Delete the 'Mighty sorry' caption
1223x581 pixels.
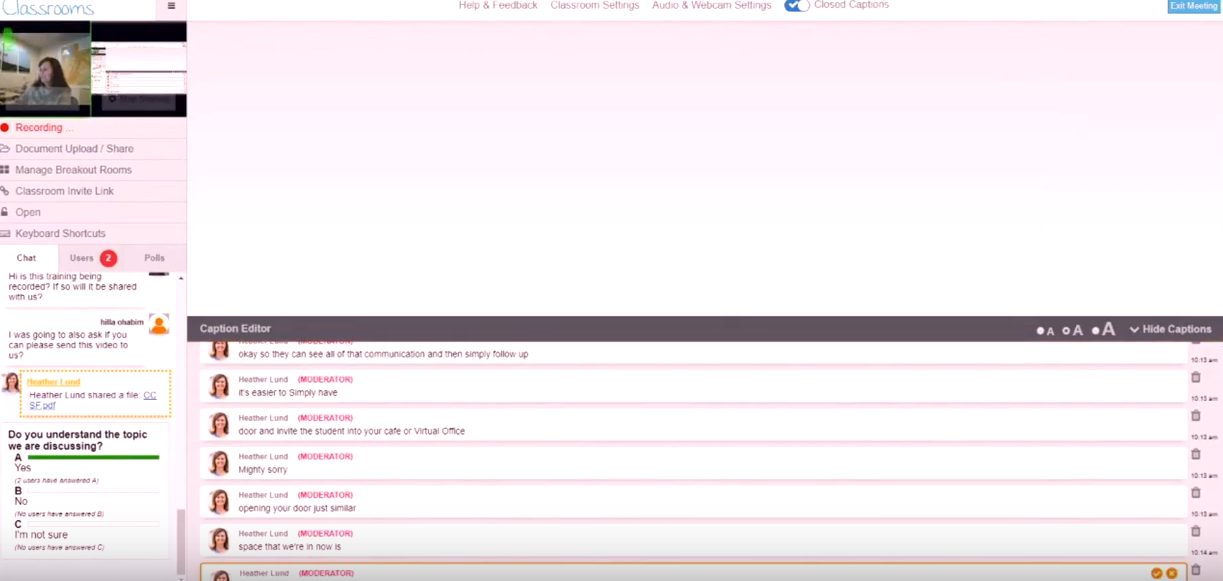pyautogui.click(x=1195, y=454)
